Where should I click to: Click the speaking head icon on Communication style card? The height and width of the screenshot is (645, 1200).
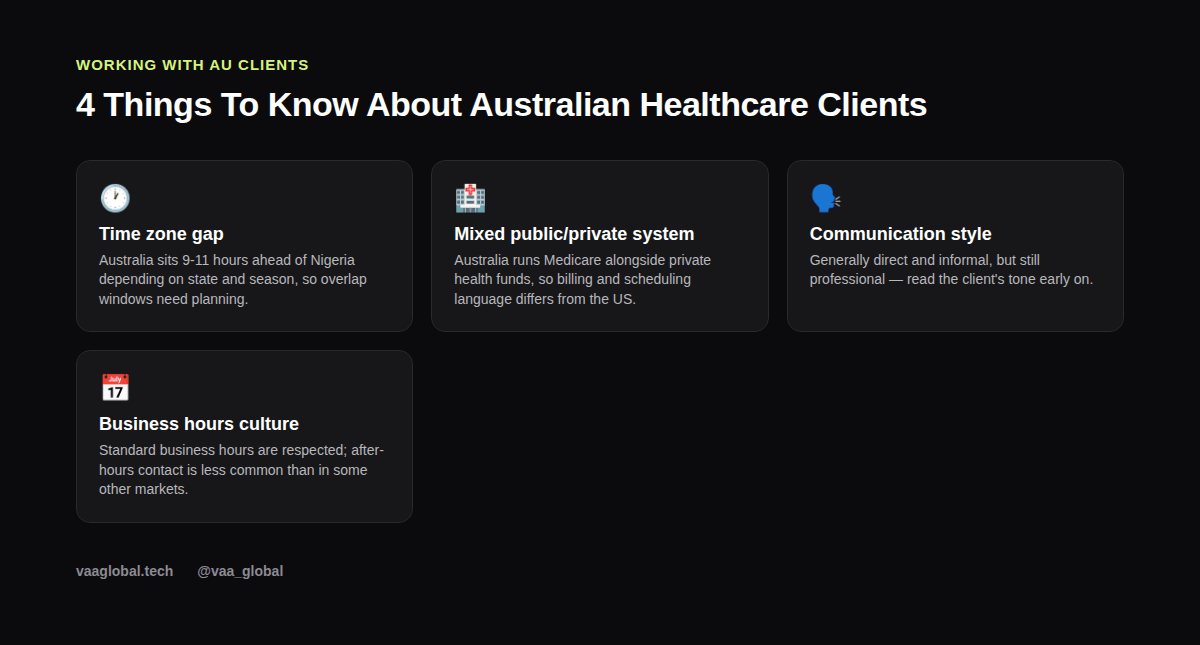(825, 198)
